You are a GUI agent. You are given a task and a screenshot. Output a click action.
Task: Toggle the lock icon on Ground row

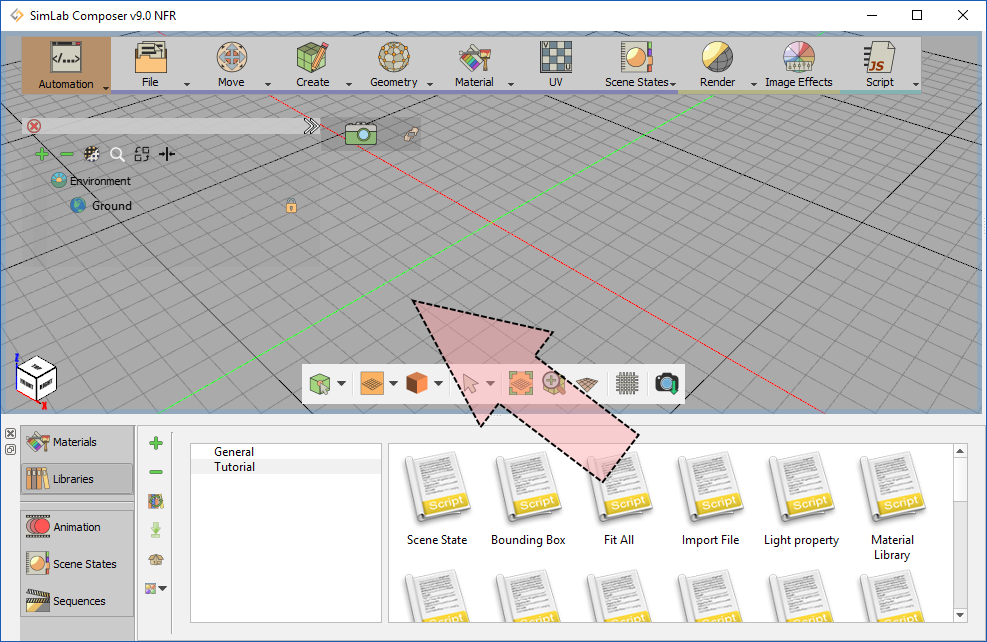(291, 206)
